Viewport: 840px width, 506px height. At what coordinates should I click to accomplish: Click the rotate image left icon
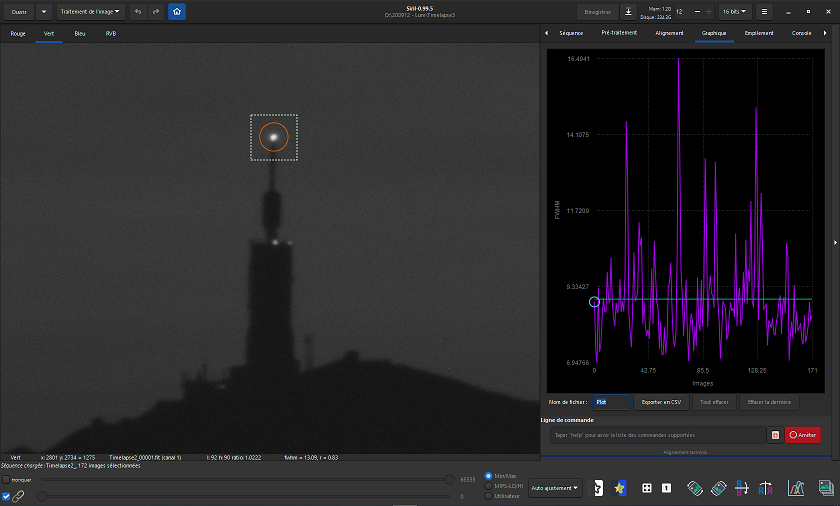[696, 488]
